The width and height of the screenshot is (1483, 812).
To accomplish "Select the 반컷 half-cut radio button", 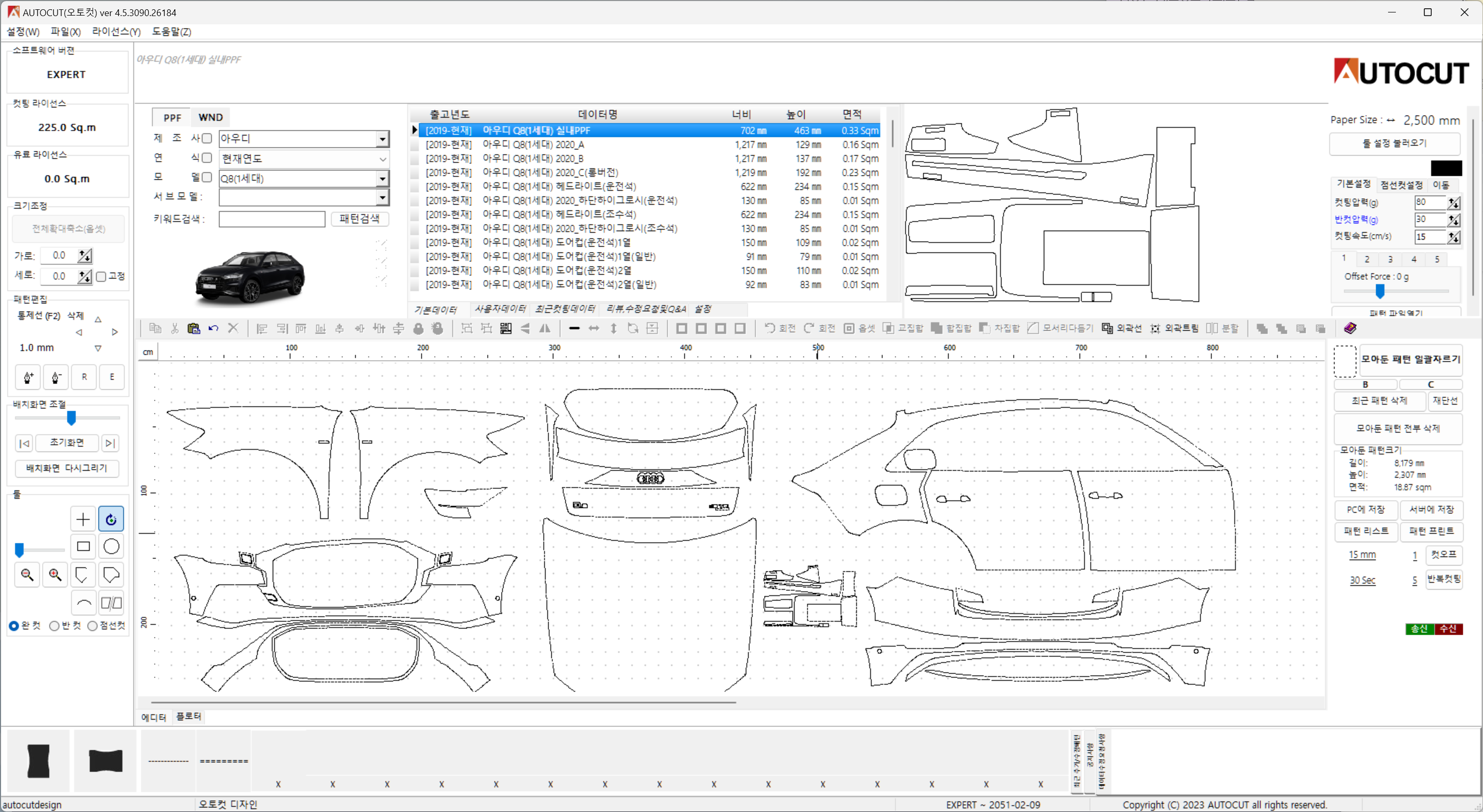I will [x=54, y=625].
